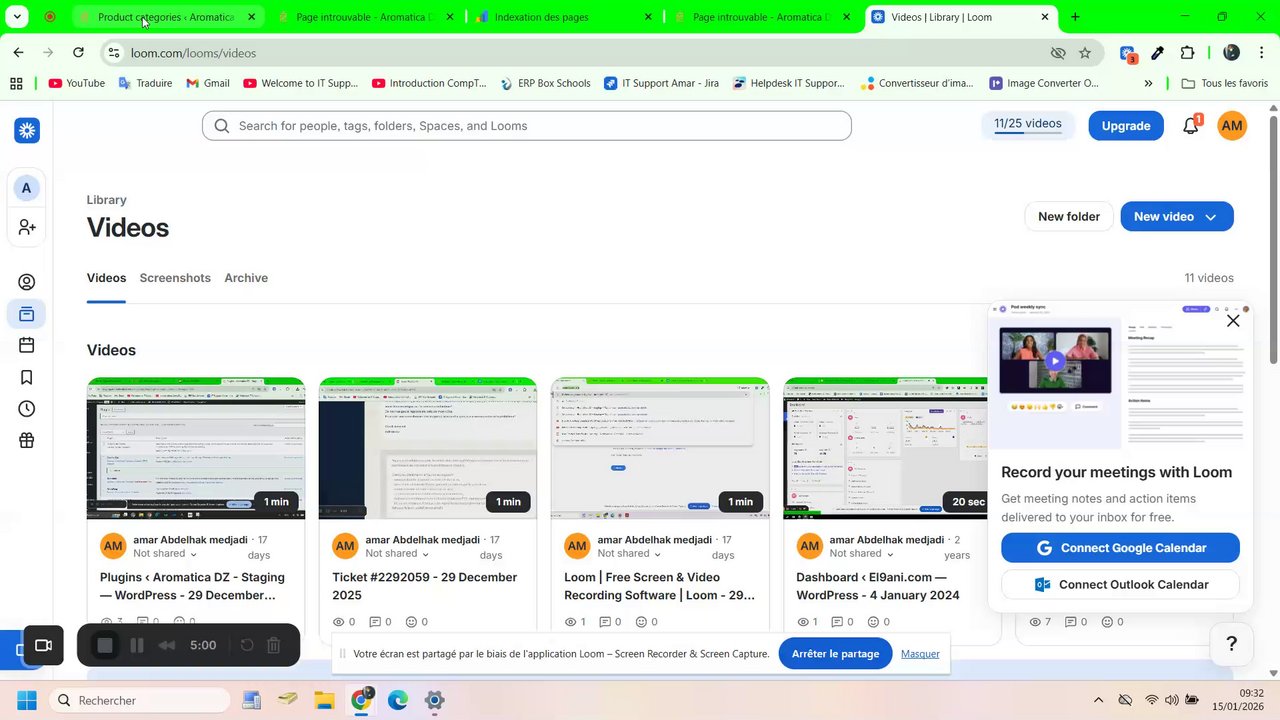The image size is (1280, 720).
Task: Open Not shared dropdown on Loom Free Screen video
Action: pyautogui.click(x=629, y=554)
